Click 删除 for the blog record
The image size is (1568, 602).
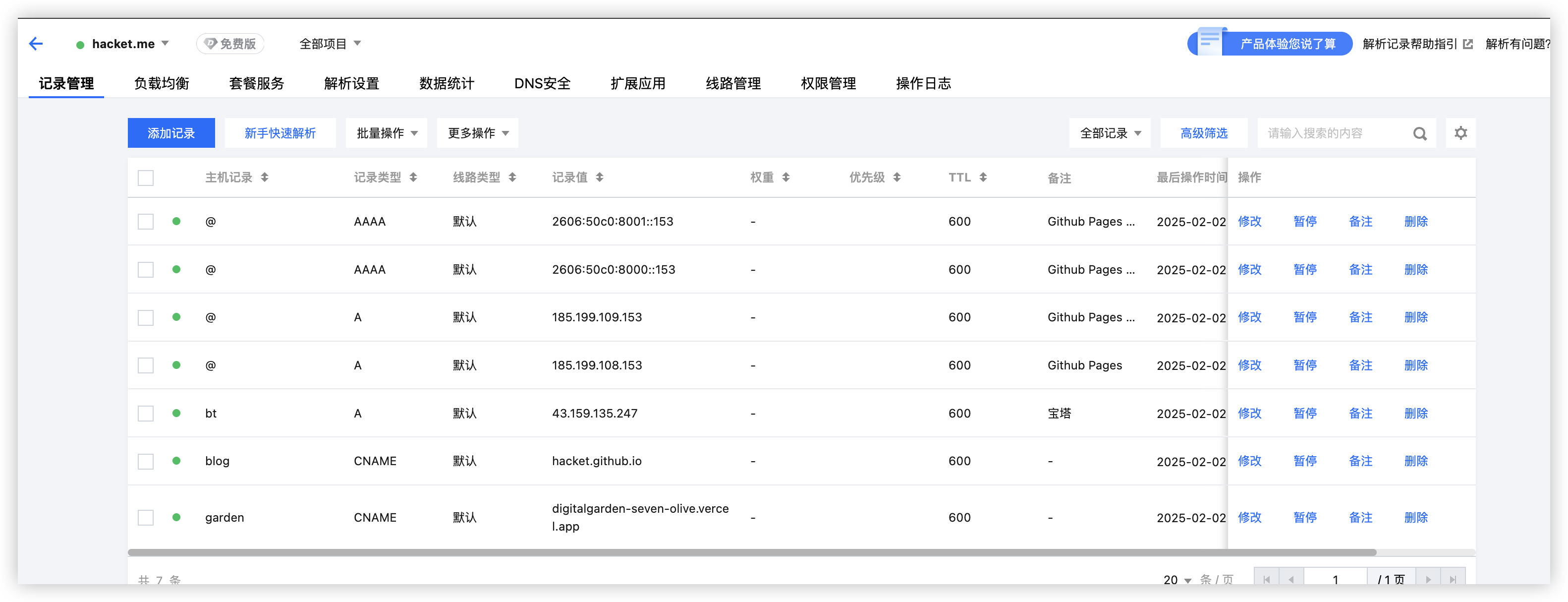(x=1415, y=461)
